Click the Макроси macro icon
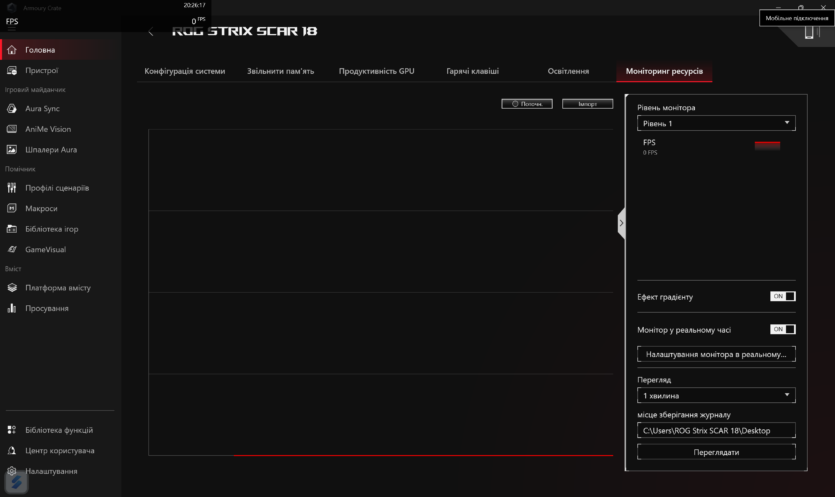The image size is (835, 497). point(12,208)
